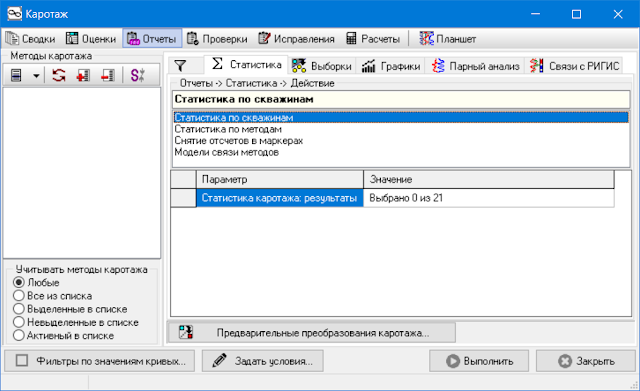
Task: Open the Расчеты toolbar section
Action: [373, 39]
